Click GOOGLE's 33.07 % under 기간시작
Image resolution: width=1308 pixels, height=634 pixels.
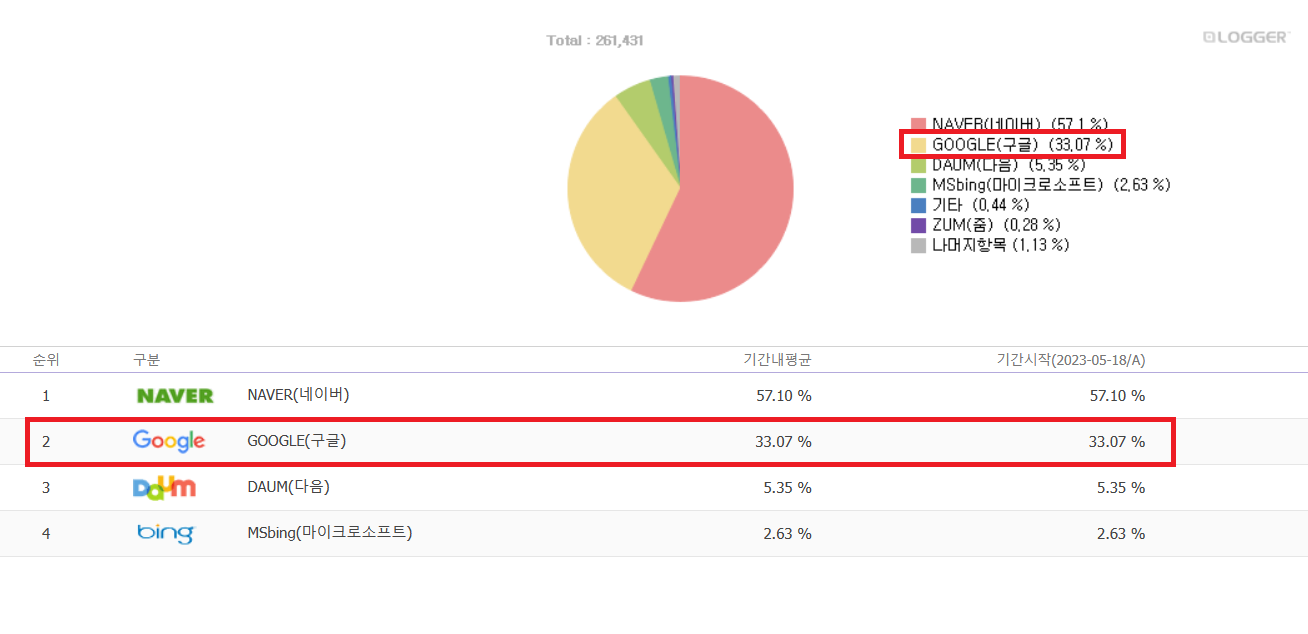1117,442
